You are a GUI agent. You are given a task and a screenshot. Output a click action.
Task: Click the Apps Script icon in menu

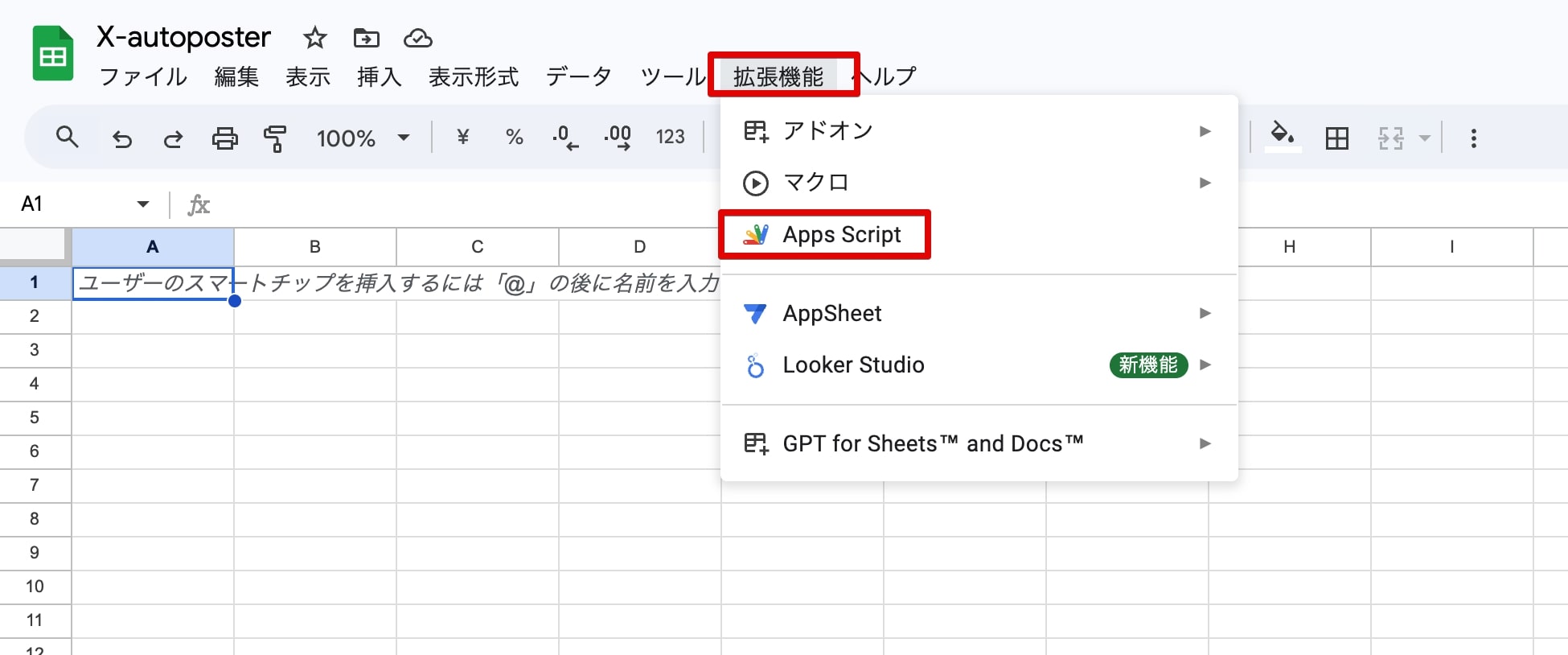pos(756,234)
